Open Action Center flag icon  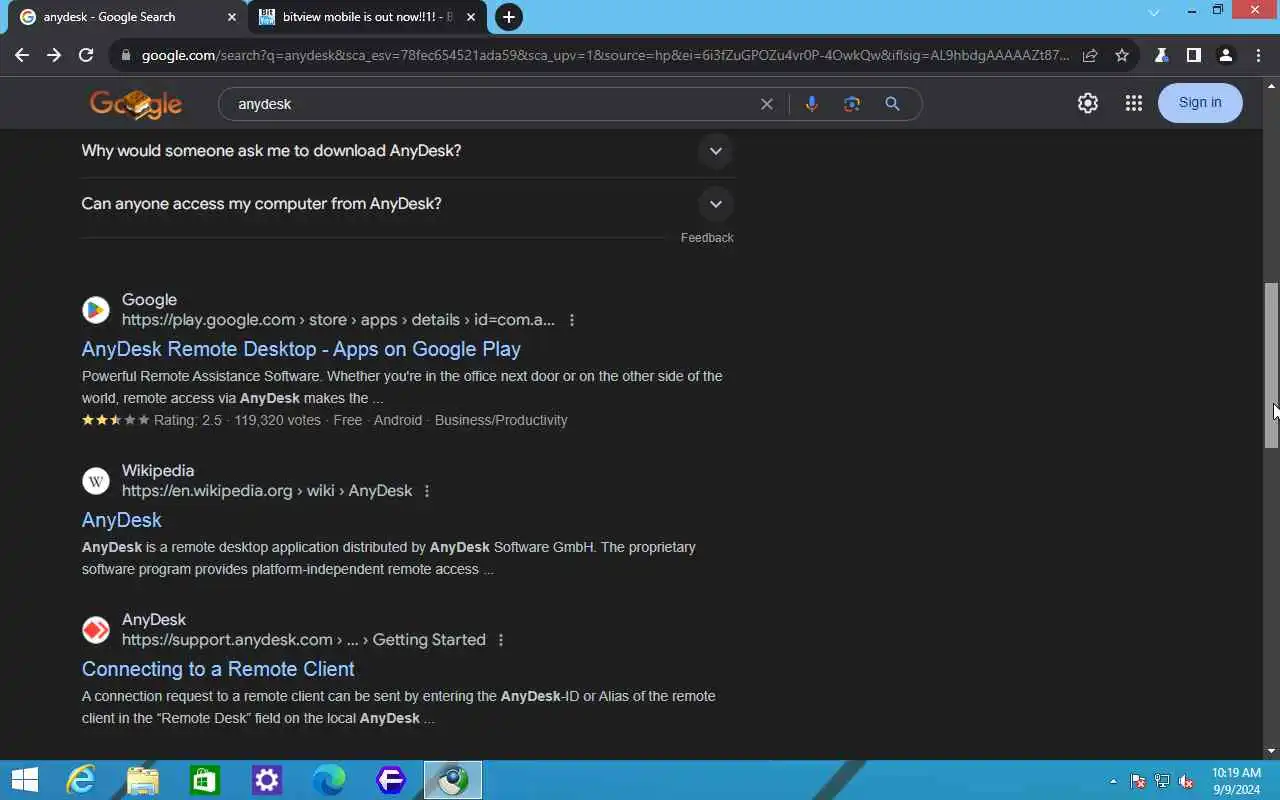[1138, 781]
